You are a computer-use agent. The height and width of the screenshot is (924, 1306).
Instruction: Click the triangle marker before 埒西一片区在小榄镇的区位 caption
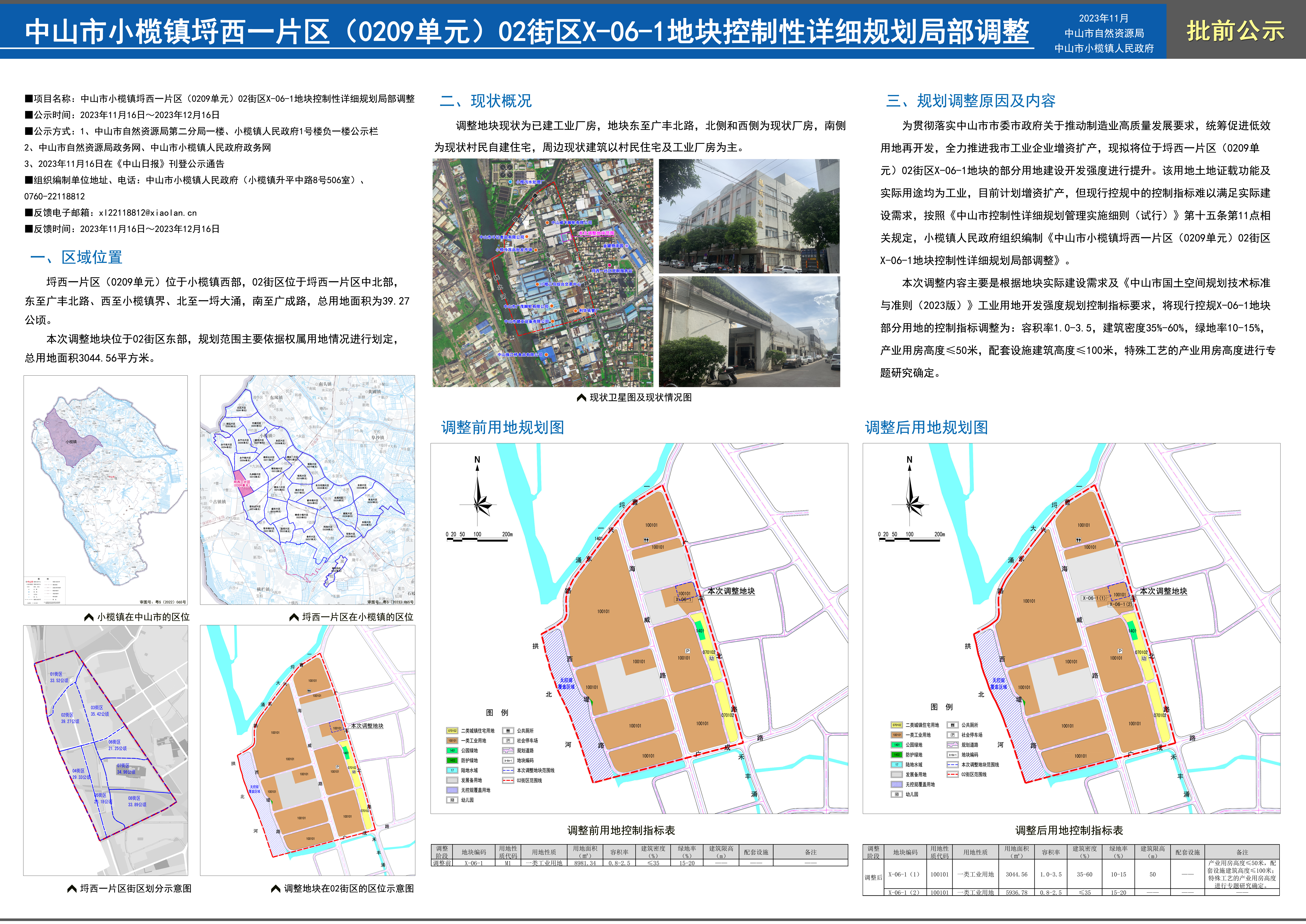(x=294, y=617)
